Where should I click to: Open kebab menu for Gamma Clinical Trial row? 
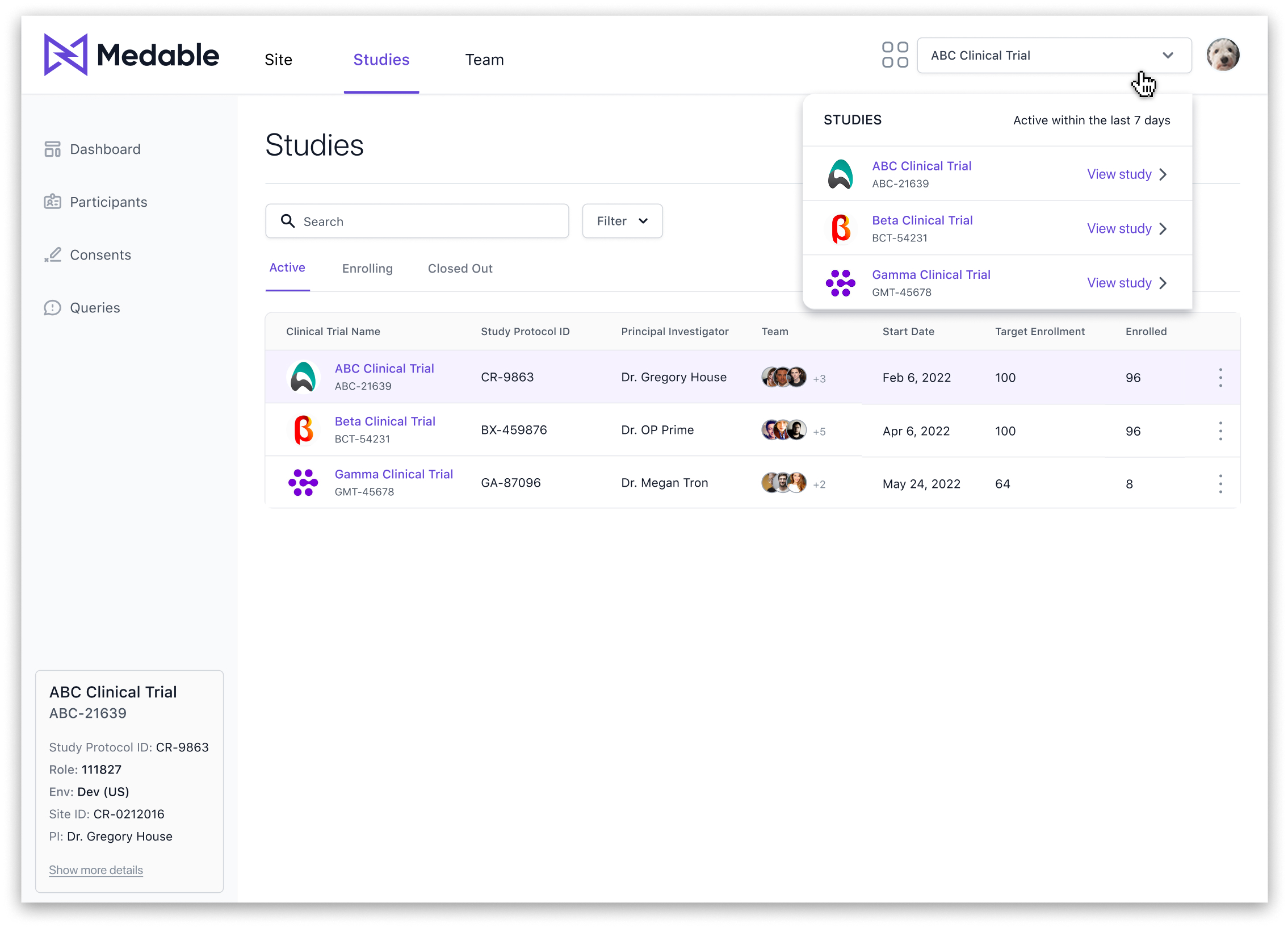point(1220,484)
